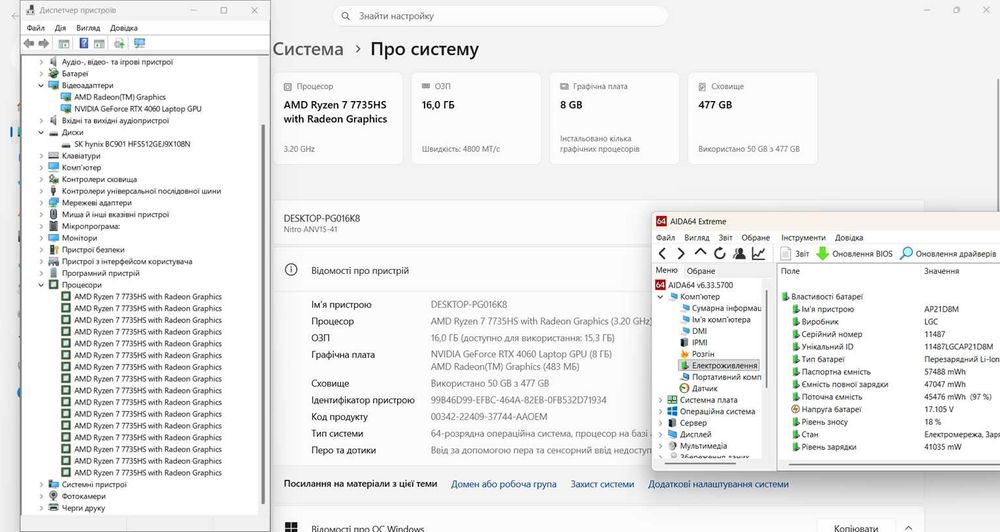Click Система breadcrumb
1000x532 pixels.
click(x=308, y=49)
